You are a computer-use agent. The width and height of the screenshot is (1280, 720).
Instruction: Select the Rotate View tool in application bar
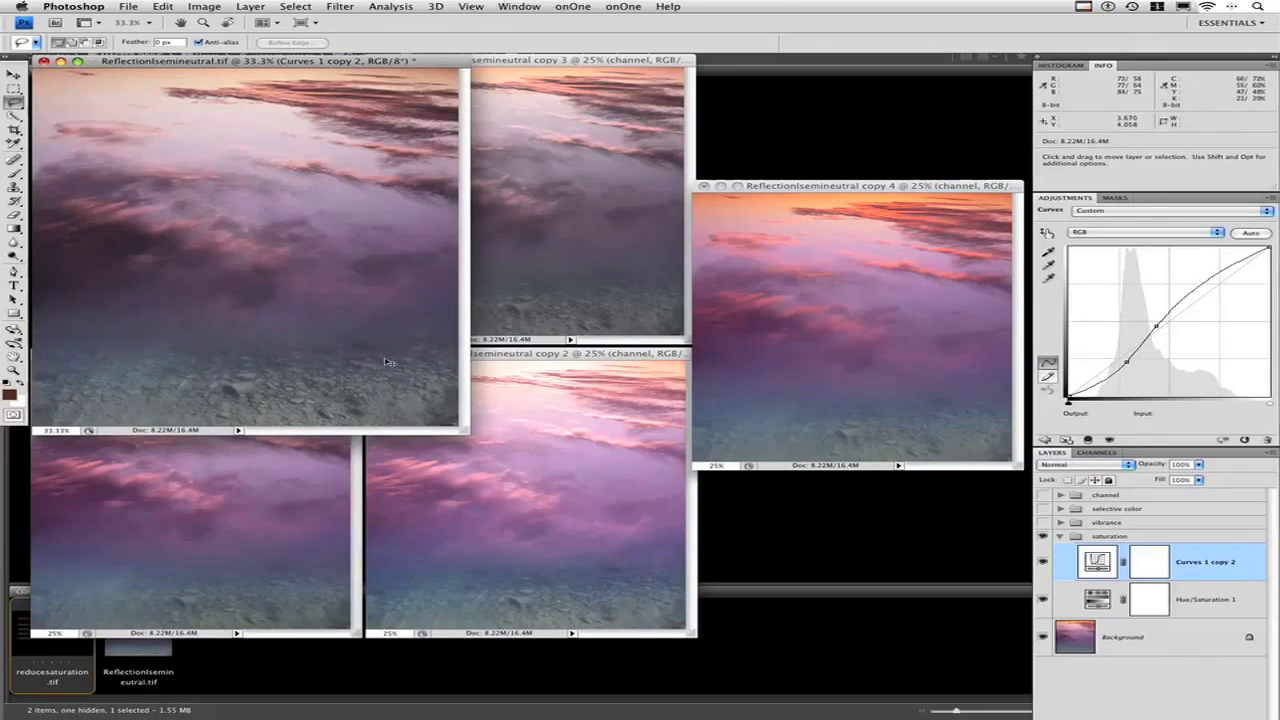(x=228, y=22)
